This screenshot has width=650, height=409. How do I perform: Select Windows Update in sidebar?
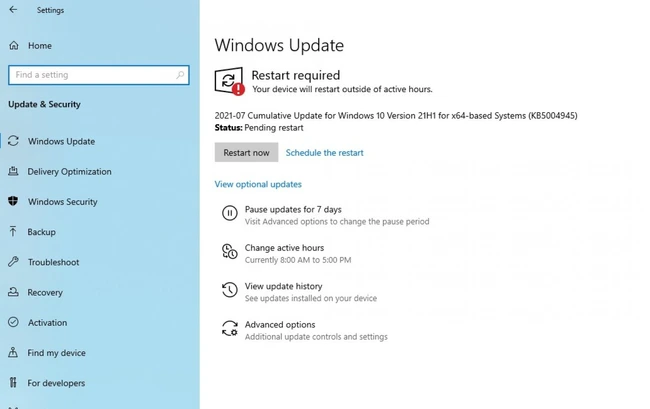(x=61, y=141)
